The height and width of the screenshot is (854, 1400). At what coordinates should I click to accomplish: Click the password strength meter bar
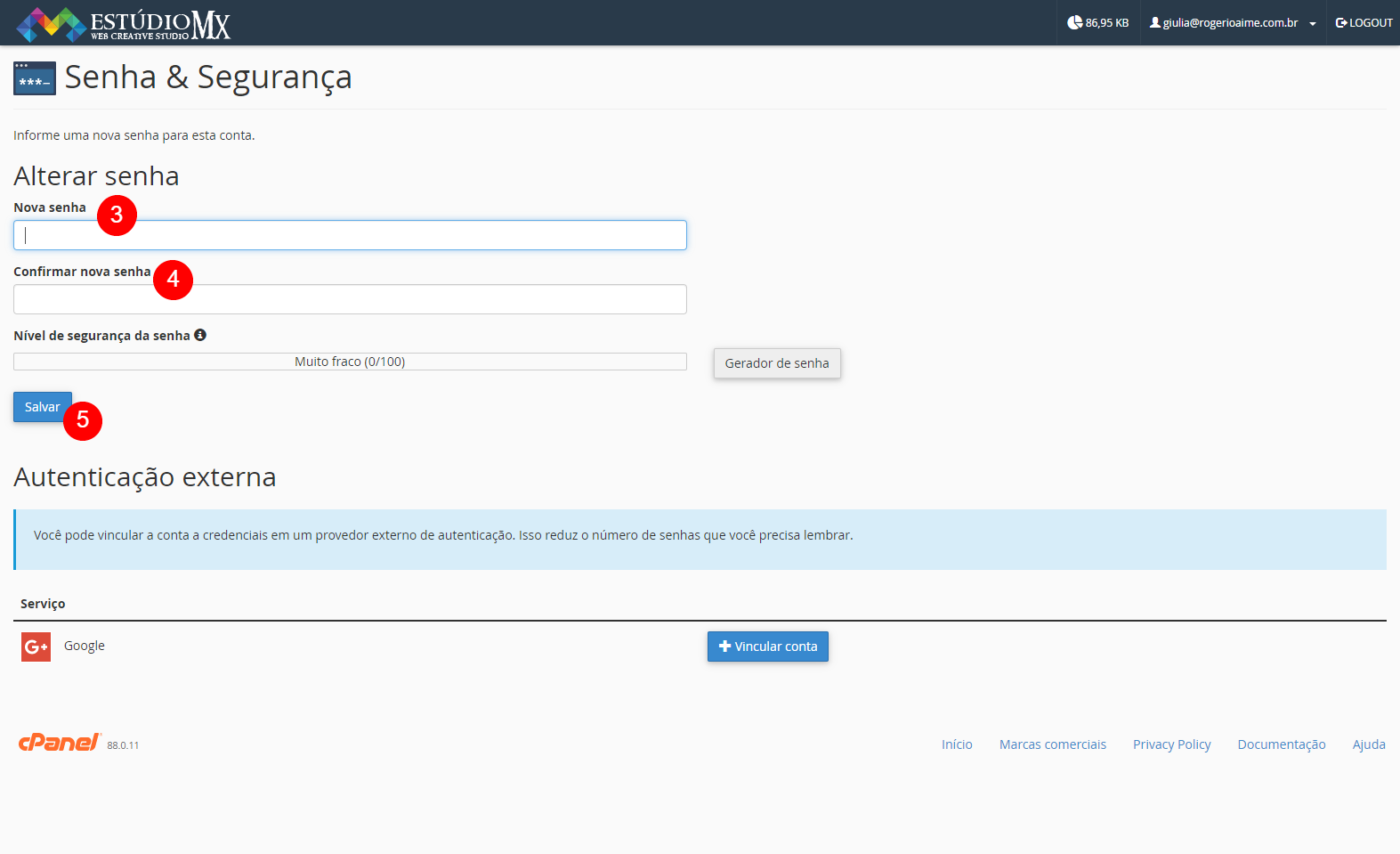(350, 362)
